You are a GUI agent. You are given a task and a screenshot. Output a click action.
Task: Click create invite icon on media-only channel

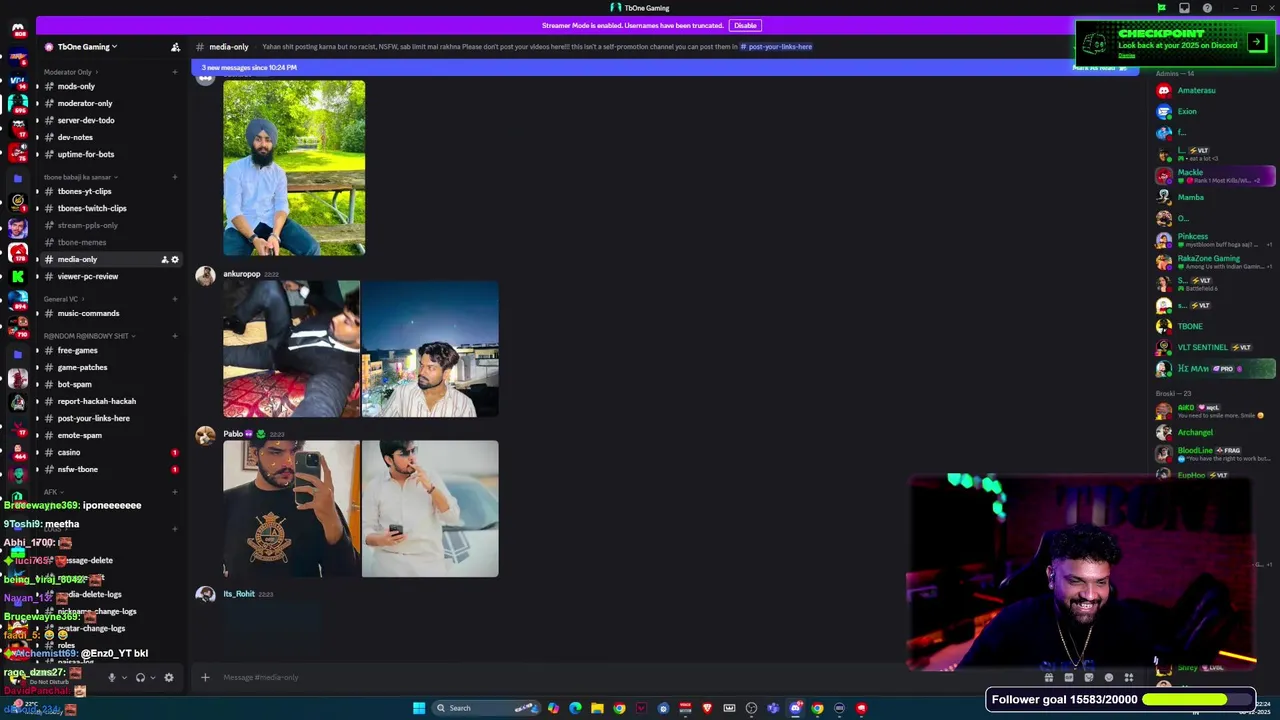click(165, 260)
